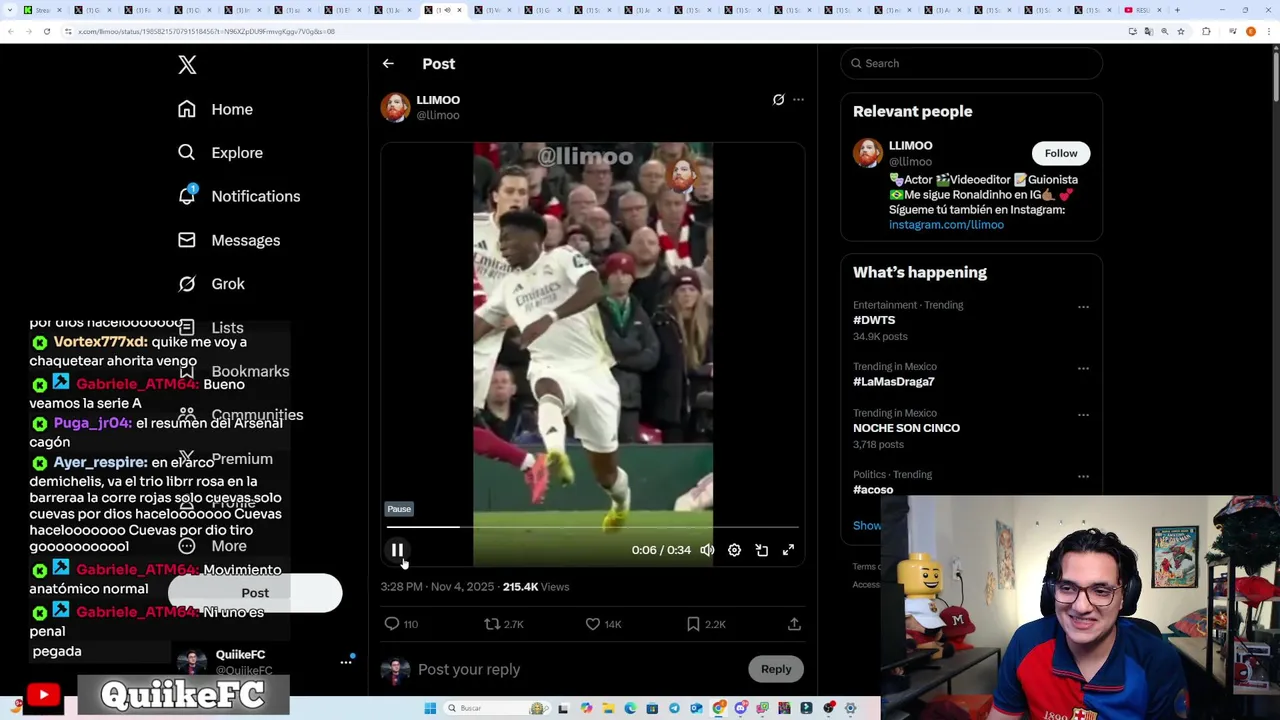The height and width of the screenshot is (720, 1280).
Task: Seek on the video progress bar
Action: point(592,526)
